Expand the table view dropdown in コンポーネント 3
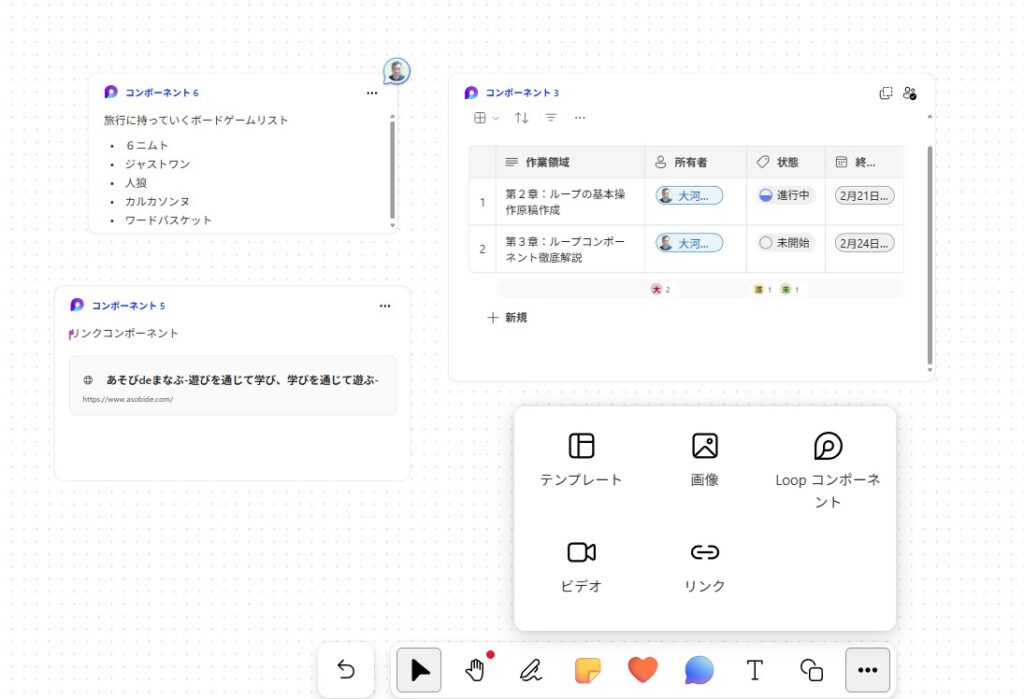The width and height of the screenshot is (1024, 699). (x=486, y=118)
